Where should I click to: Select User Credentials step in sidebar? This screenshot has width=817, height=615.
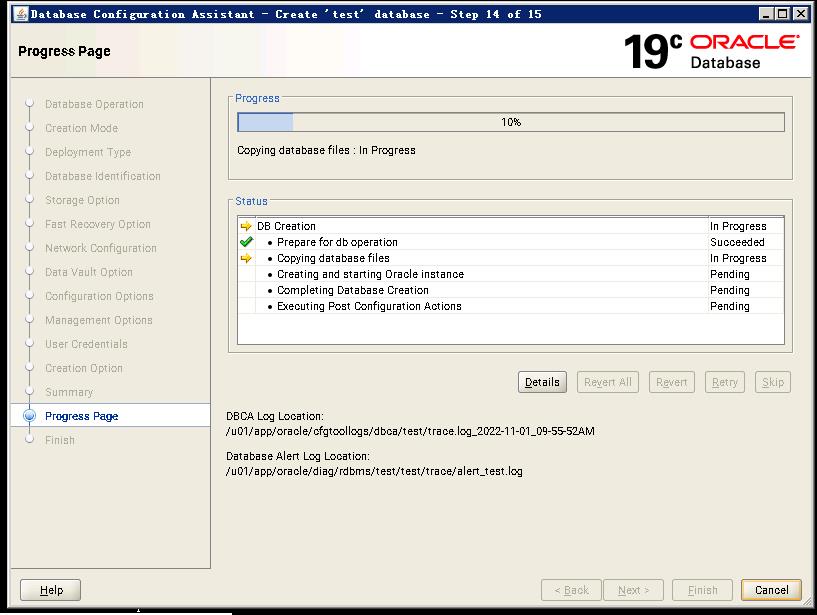click(86, 344)
